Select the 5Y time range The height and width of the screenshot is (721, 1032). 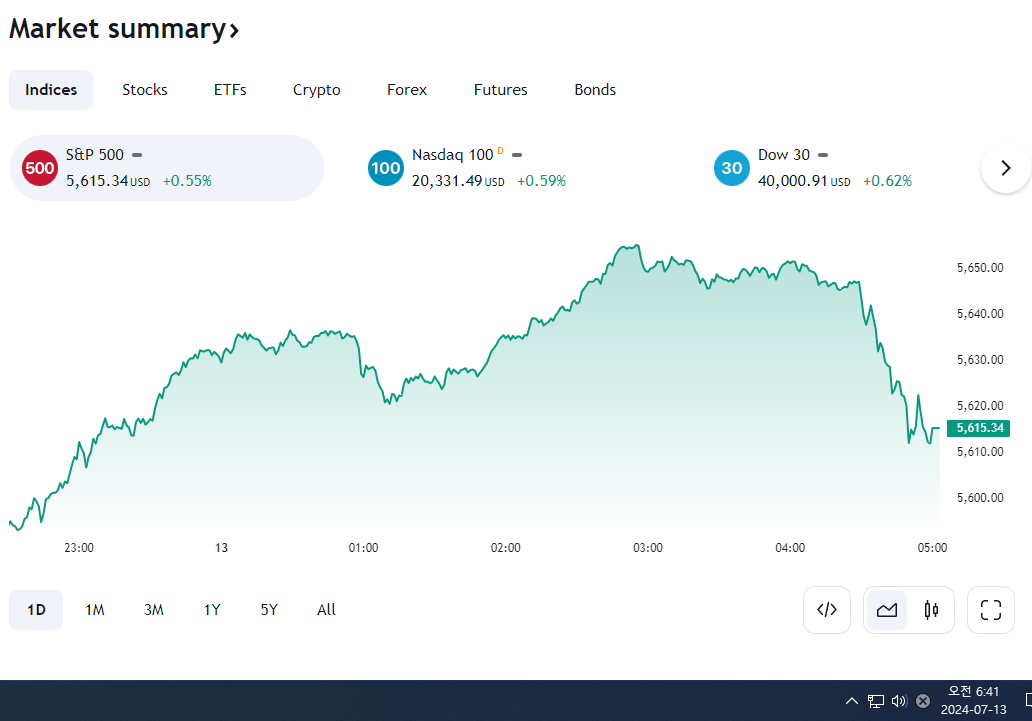(269, 610)
